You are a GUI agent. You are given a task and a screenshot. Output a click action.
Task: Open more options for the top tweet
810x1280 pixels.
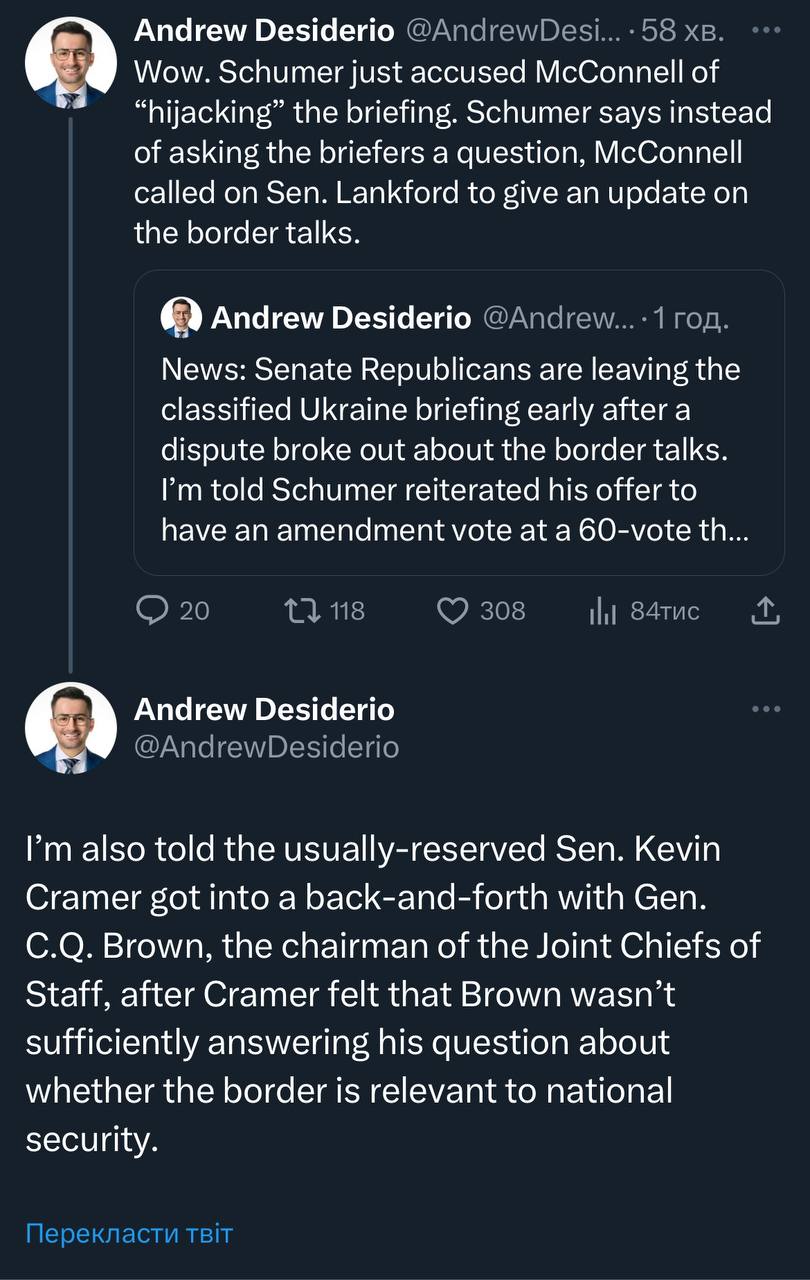765,30
